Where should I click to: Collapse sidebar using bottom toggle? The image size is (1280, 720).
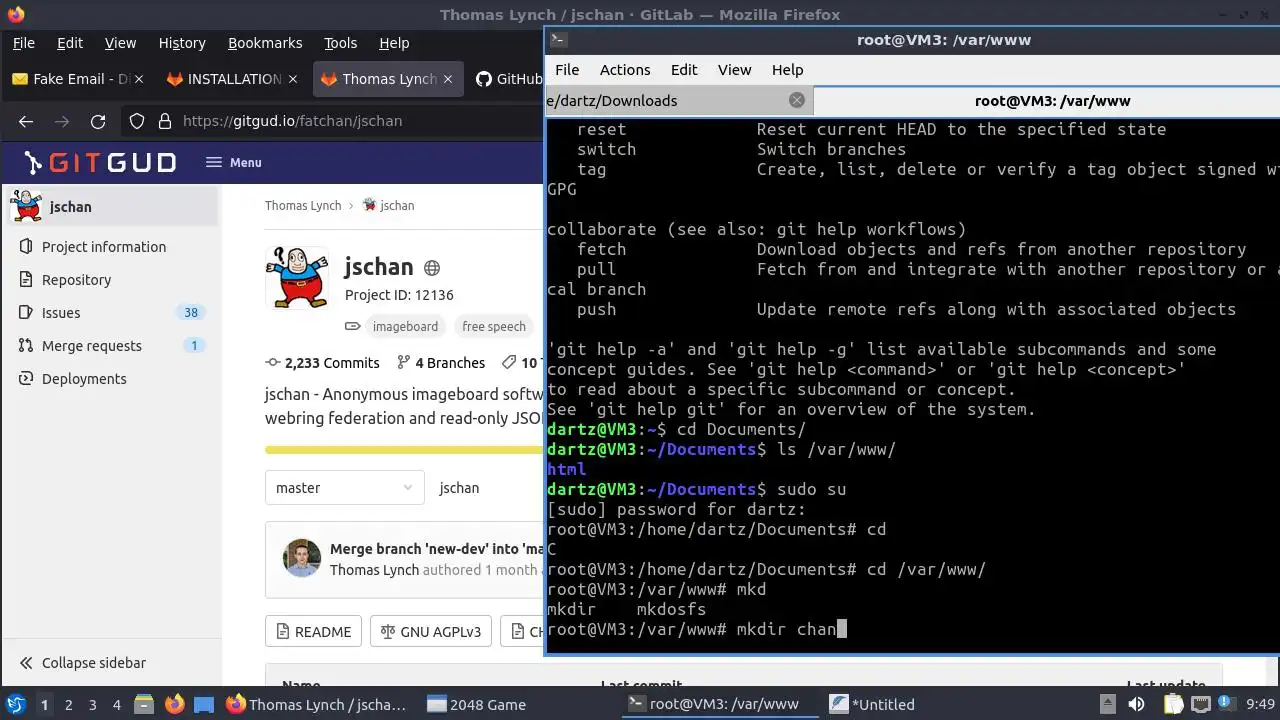click(83, 663)
